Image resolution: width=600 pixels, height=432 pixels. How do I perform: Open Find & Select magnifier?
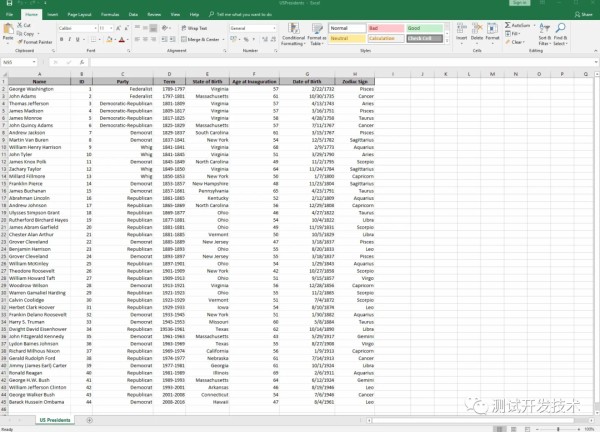[560, 34]
